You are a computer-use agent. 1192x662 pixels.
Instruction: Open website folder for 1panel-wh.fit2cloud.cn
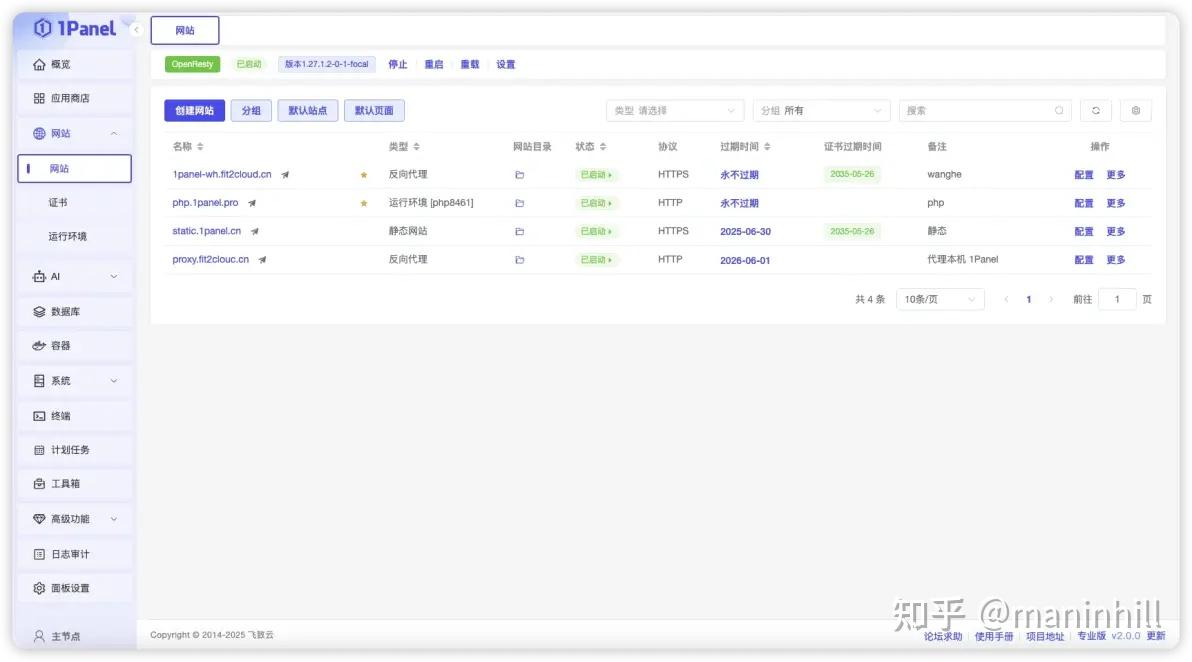[520, 175]
